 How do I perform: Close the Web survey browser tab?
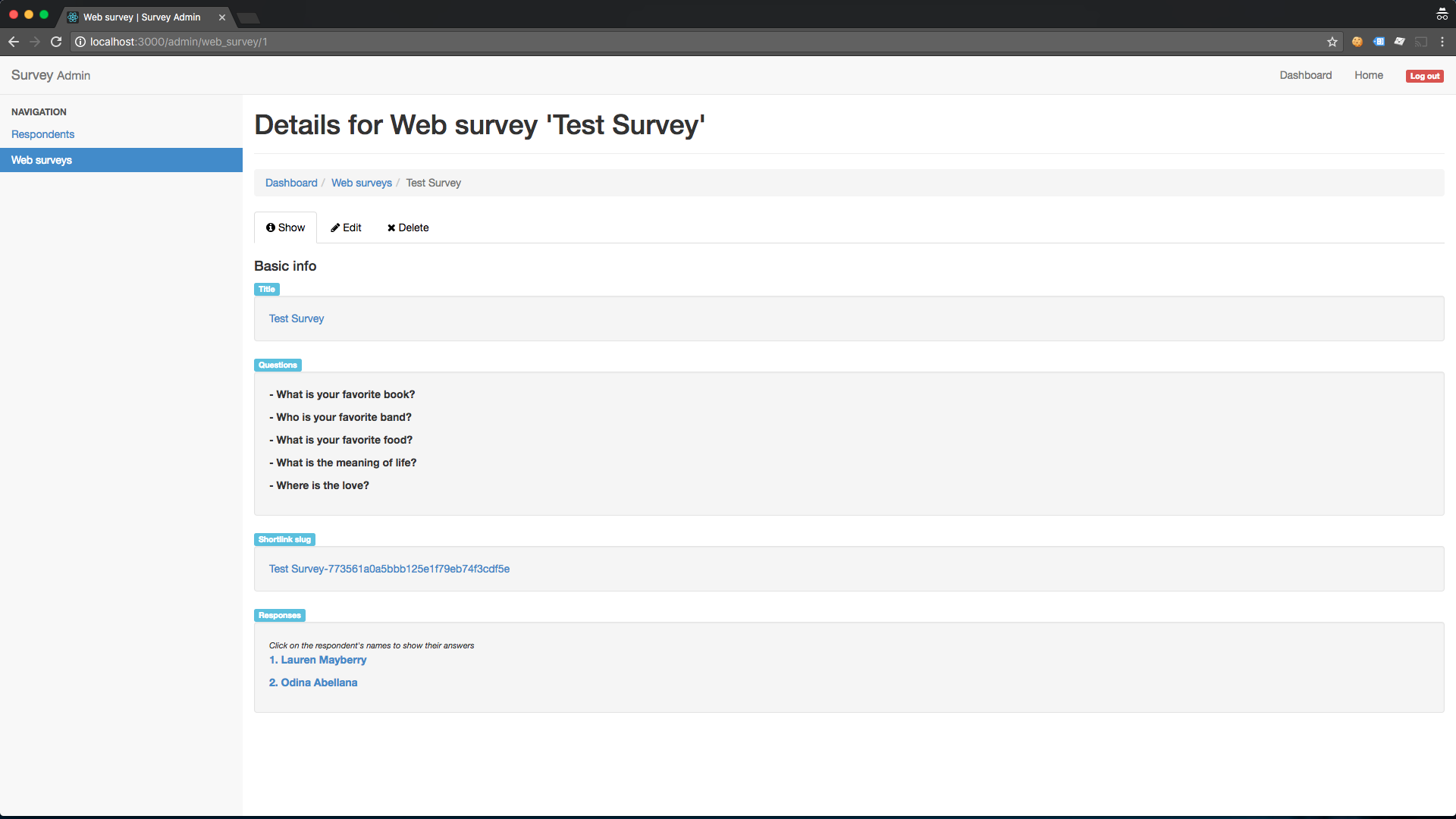222,17
